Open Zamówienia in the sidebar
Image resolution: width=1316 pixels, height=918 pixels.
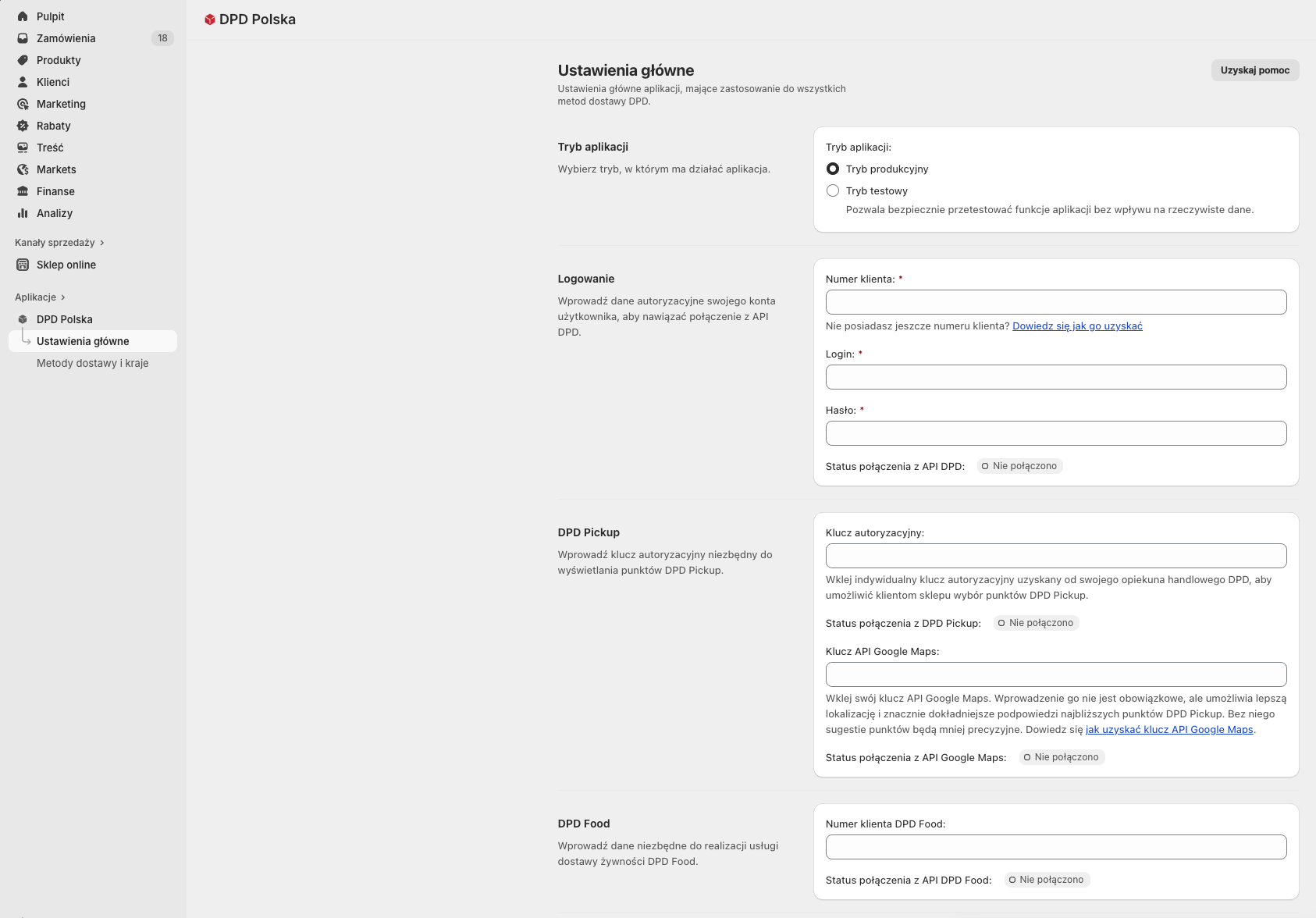pyautogui.click(x=93, y=38)
